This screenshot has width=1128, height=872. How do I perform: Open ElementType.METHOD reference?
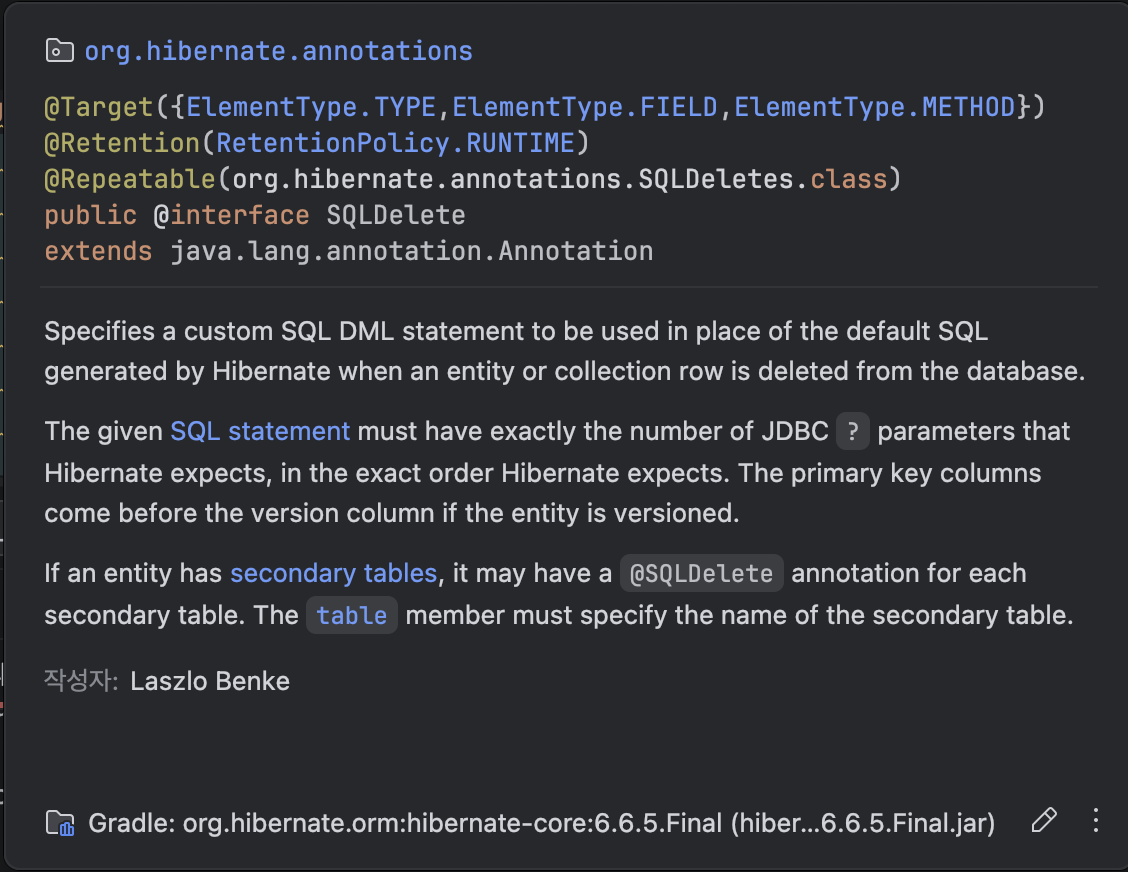[874, 107]
